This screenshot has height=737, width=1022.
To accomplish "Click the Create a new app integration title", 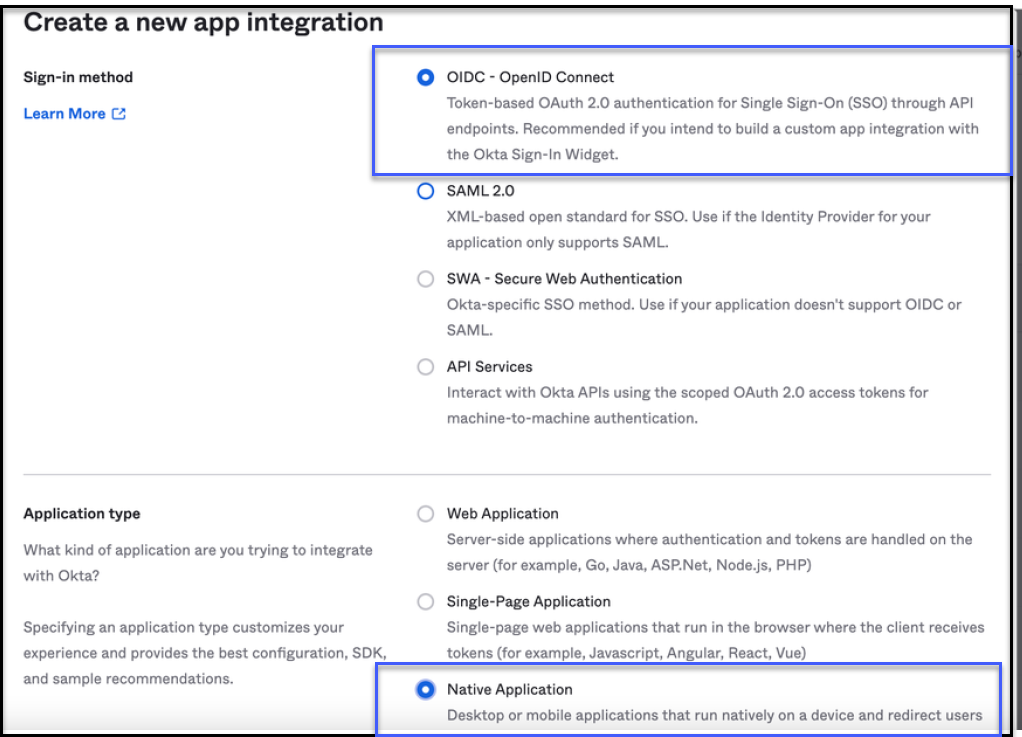I will coord(203,22).
